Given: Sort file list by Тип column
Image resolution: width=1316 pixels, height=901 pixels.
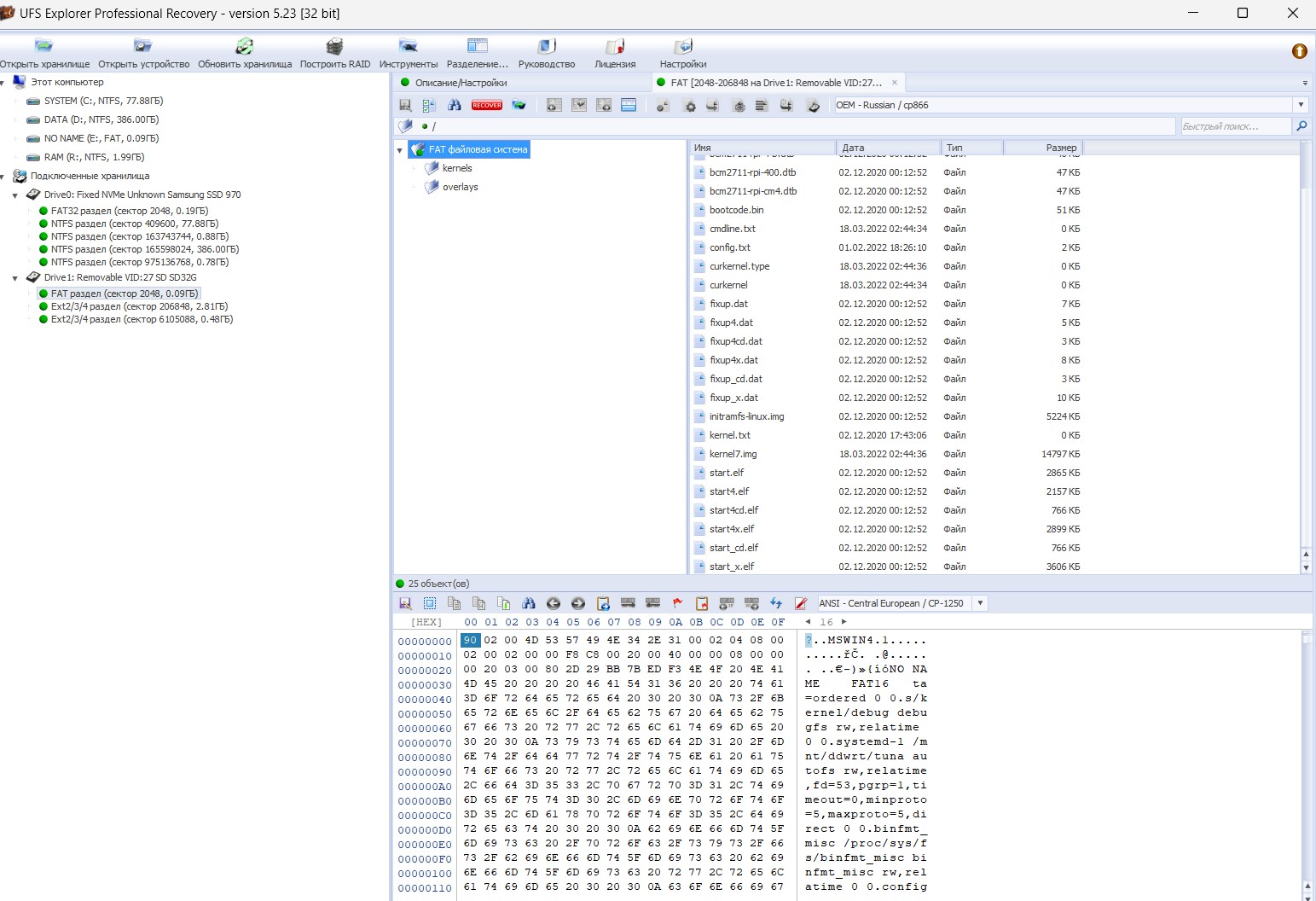Looking at the screenshot, I should [972, 148].
